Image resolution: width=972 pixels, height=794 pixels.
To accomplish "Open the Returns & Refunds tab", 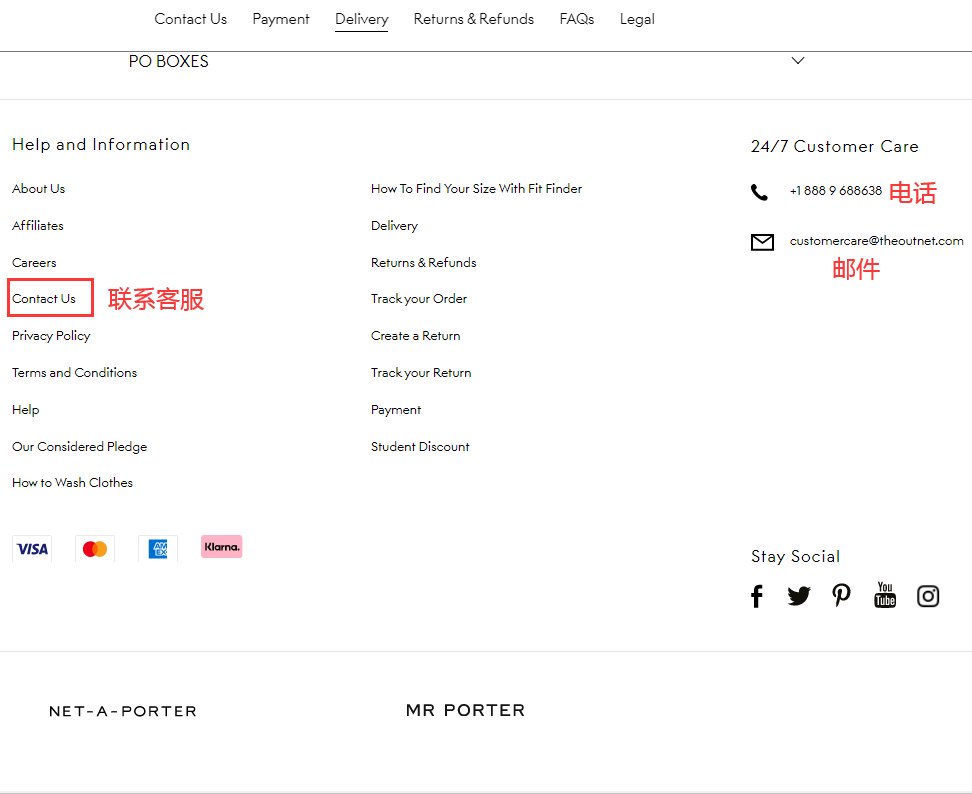I will click(473, 19).
